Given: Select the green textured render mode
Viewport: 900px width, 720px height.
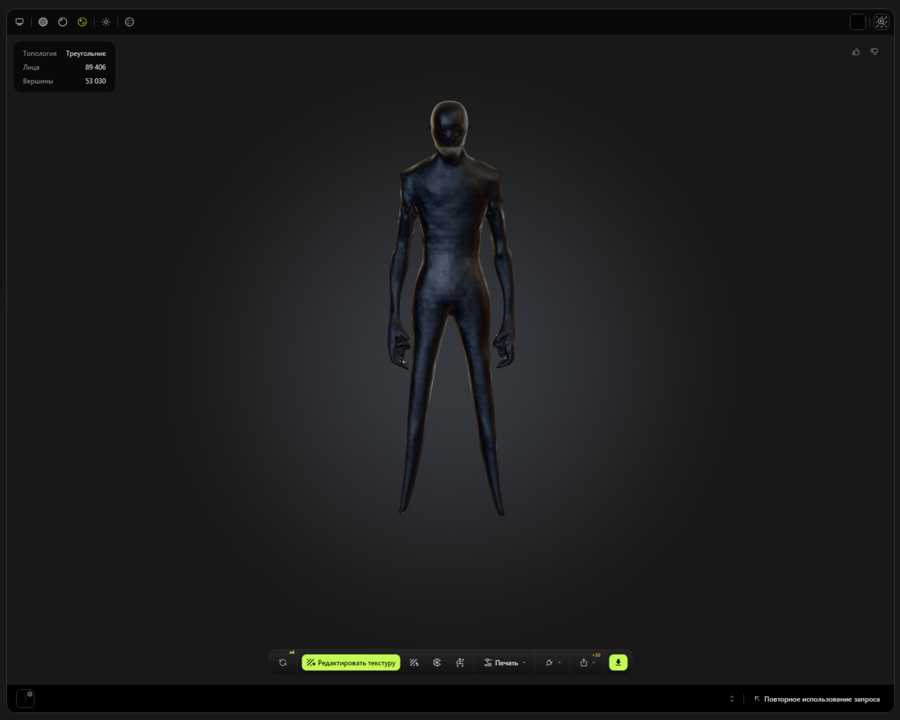Looking at the screenshot, I should (83, 22).
